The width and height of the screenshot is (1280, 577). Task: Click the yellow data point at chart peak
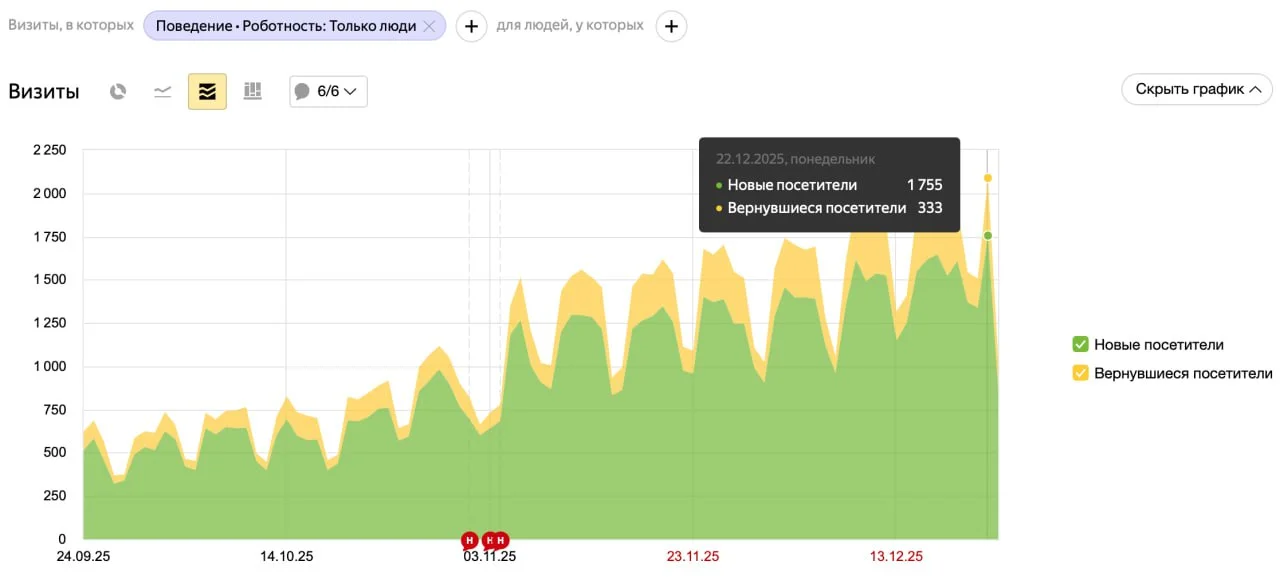click(987, 178)
